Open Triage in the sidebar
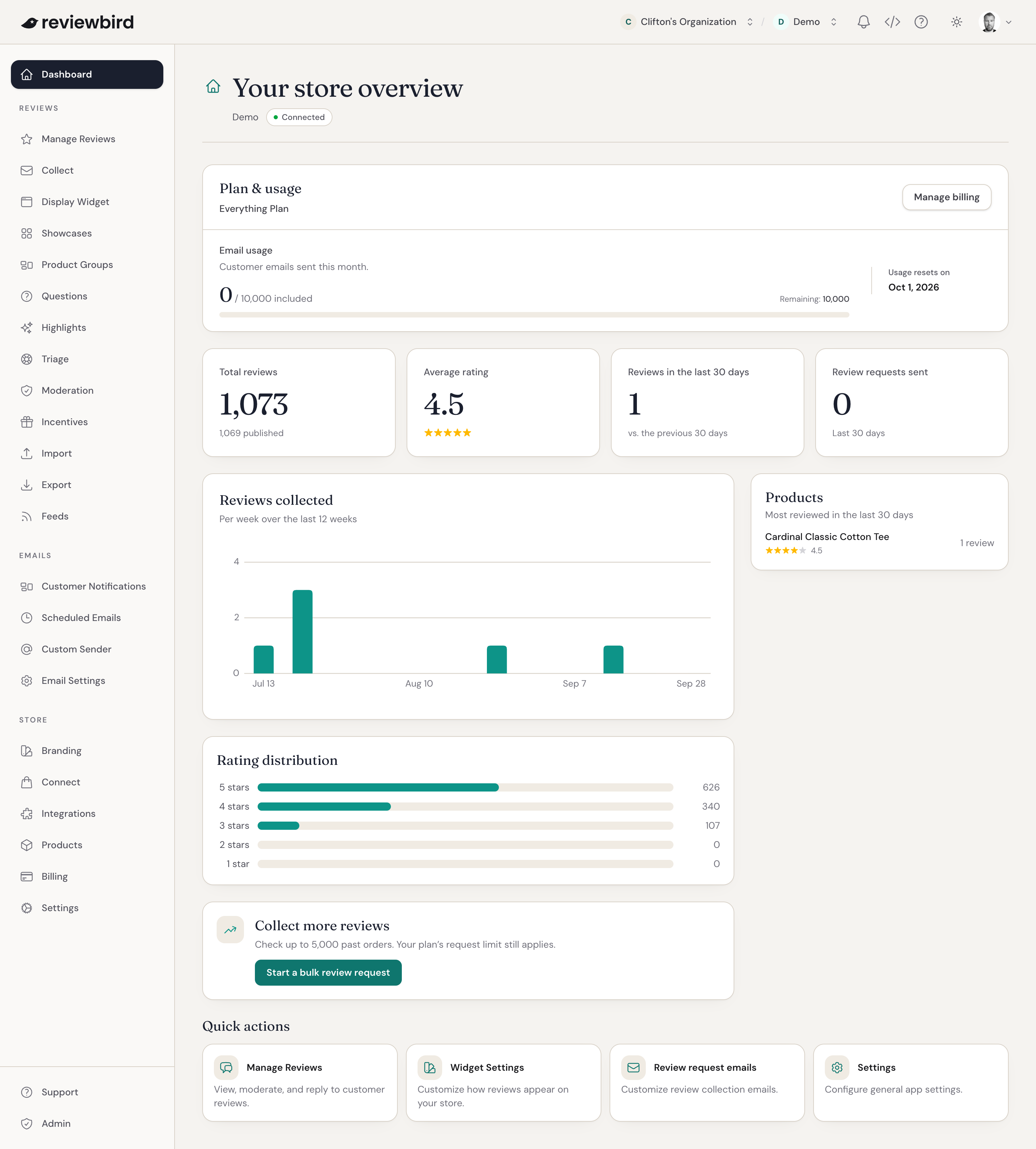The height and width of the screenshot is (1149, 1036). [87, 359]
